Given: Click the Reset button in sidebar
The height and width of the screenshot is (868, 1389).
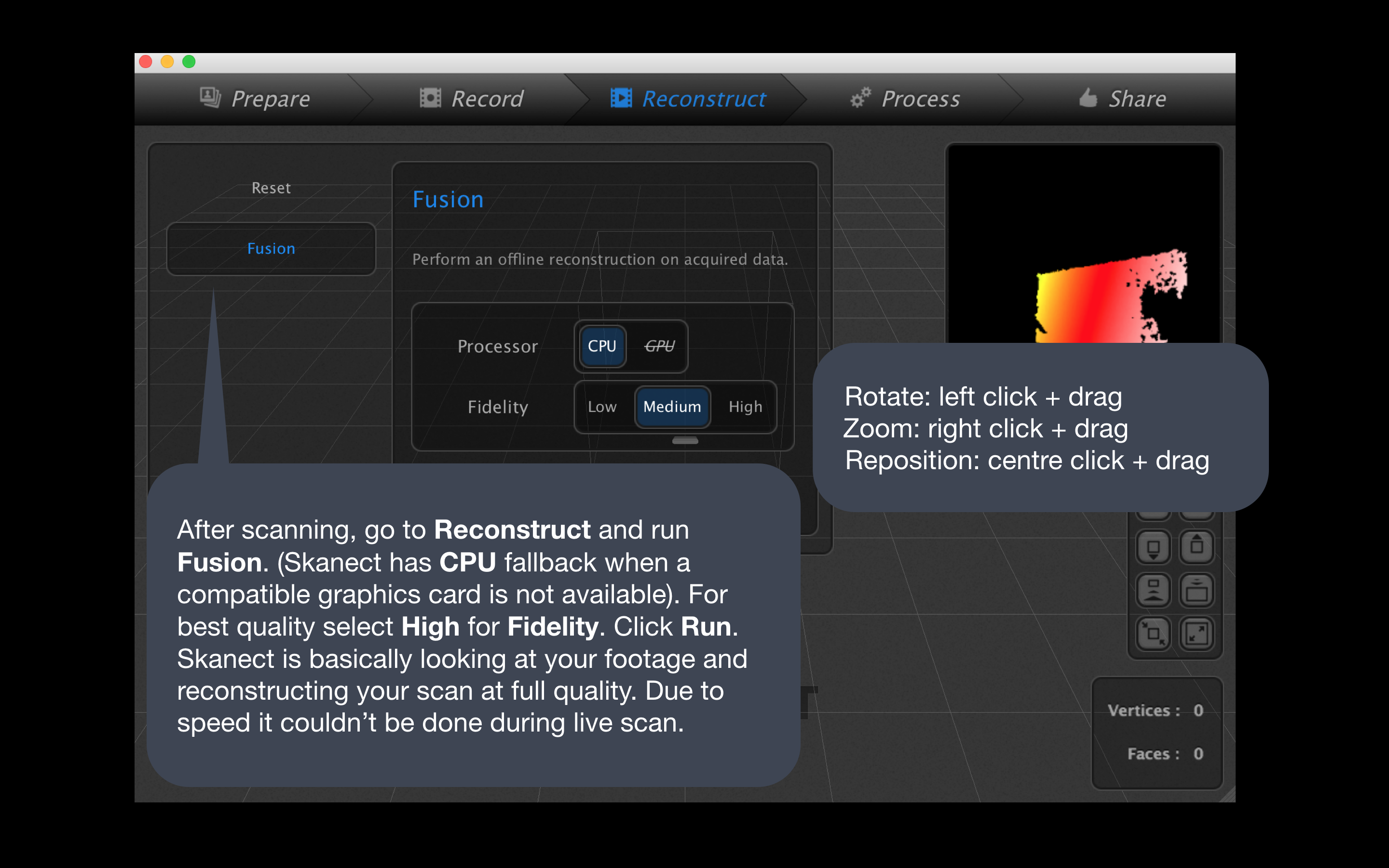Looking at the screenshot, I should click(271, 188).
